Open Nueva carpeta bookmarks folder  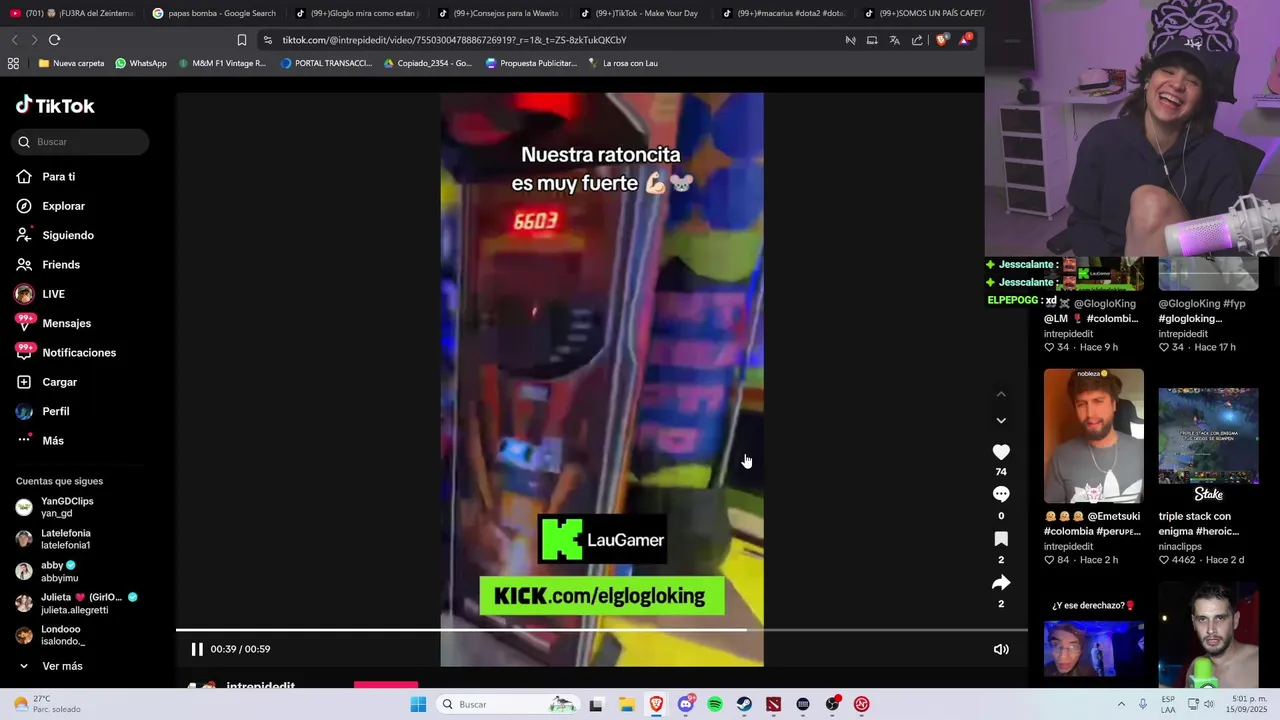pos(71,63)
